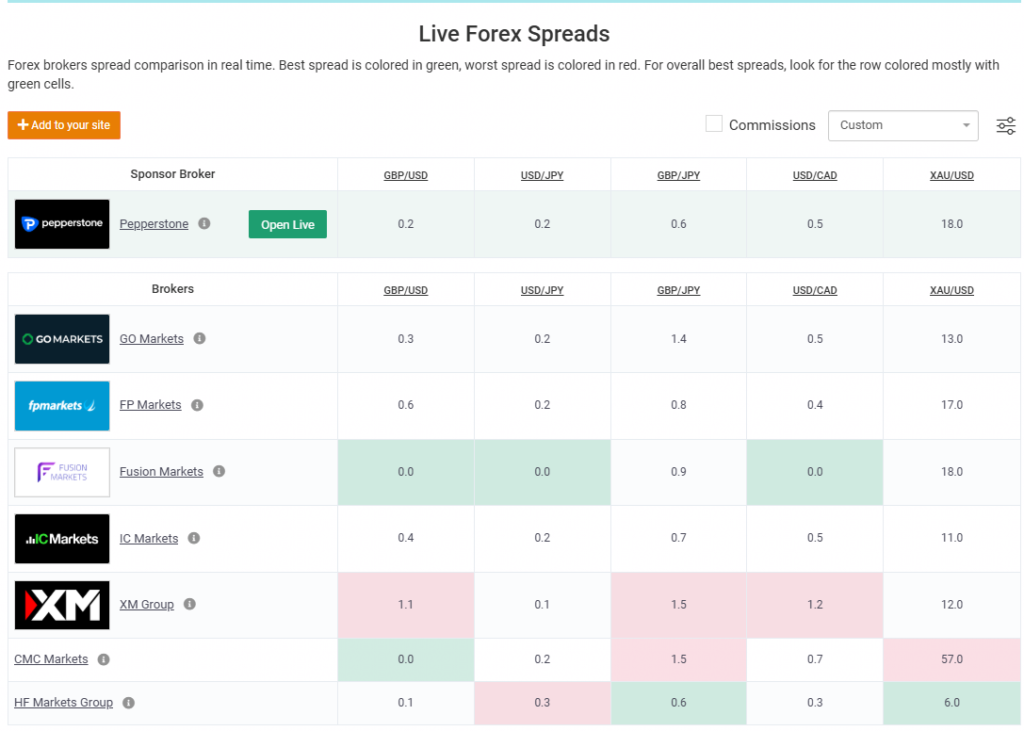Click HF Markets Group XAU/USD value 6.0
This screenshot has width=1024, height=731.
pyautogui.click(x=952, y=703)
